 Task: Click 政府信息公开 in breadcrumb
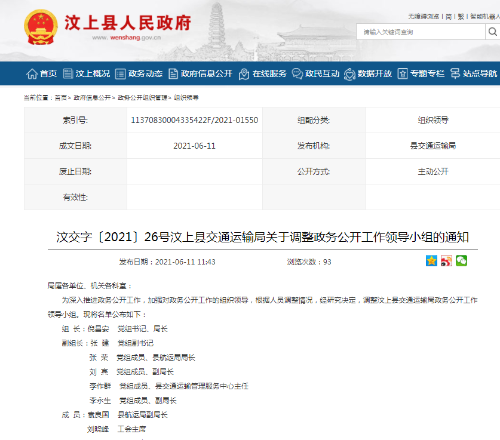click(x=92, y=98)
